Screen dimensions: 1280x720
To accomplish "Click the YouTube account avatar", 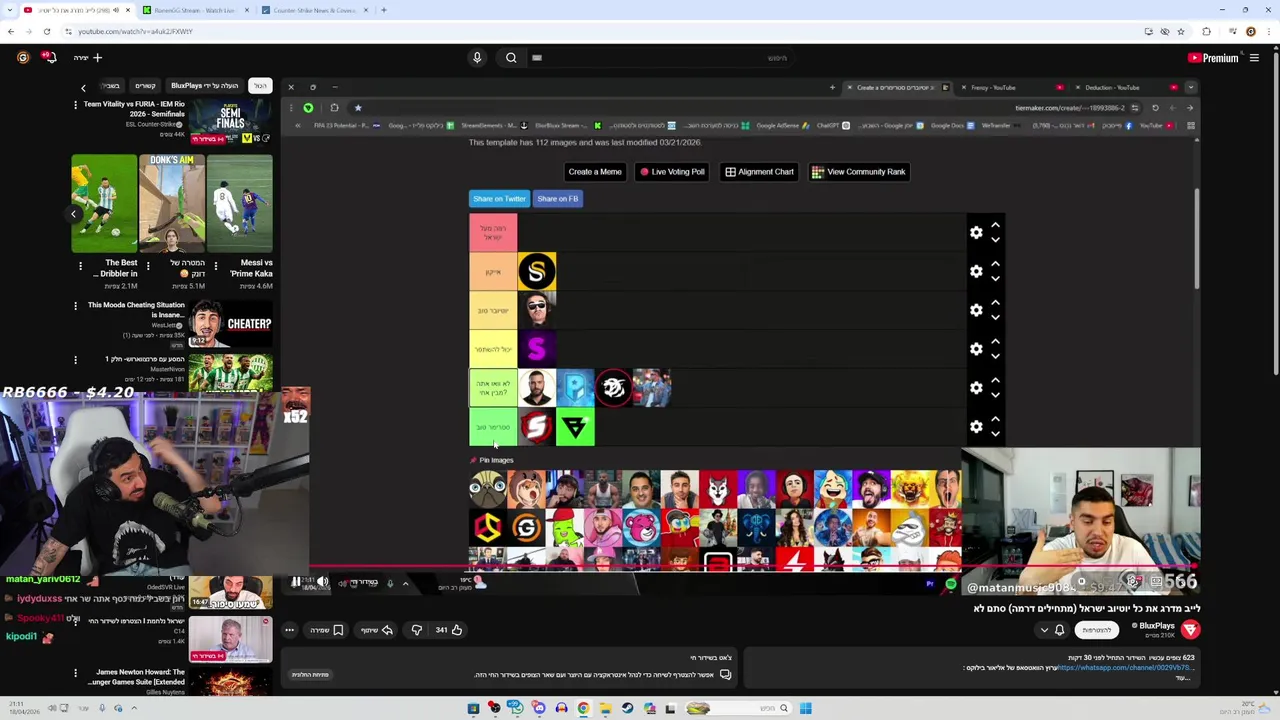I will click(x=22, y=58).
